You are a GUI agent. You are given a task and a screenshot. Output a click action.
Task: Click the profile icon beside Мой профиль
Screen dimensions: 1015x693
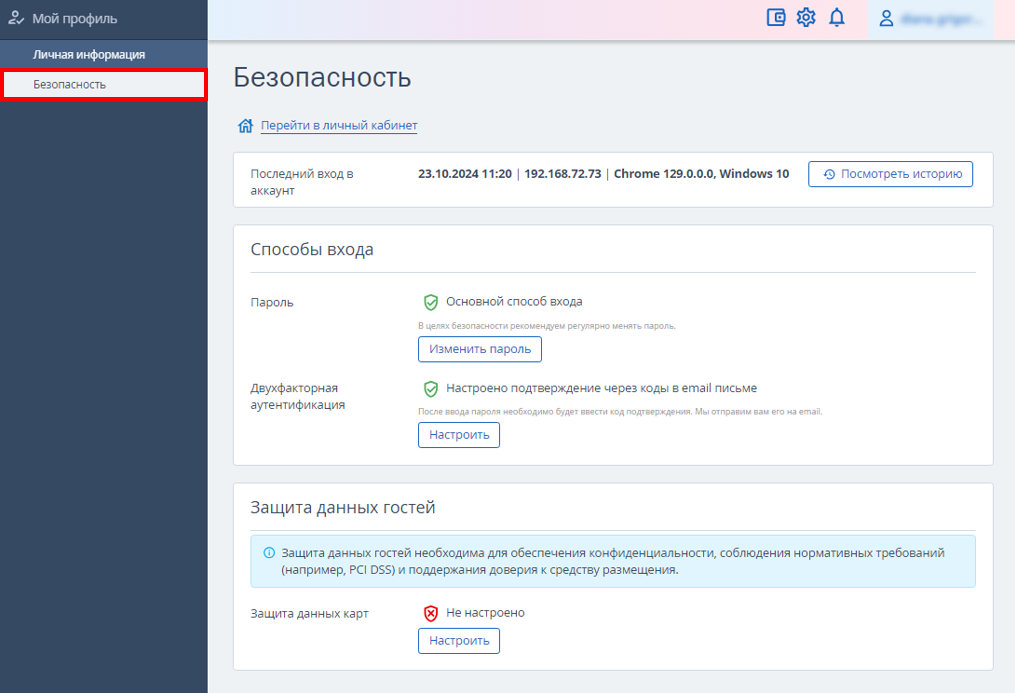(16, 18)
